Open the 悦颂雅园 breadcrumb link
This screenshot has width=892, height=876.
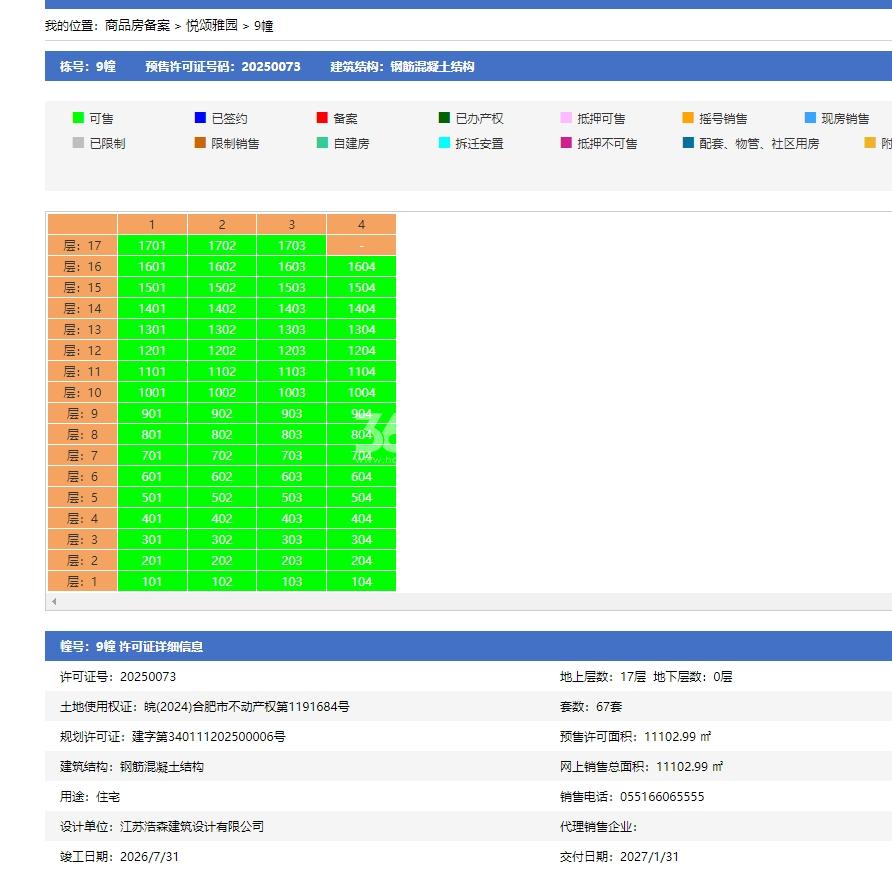click(x=212, y=26)
